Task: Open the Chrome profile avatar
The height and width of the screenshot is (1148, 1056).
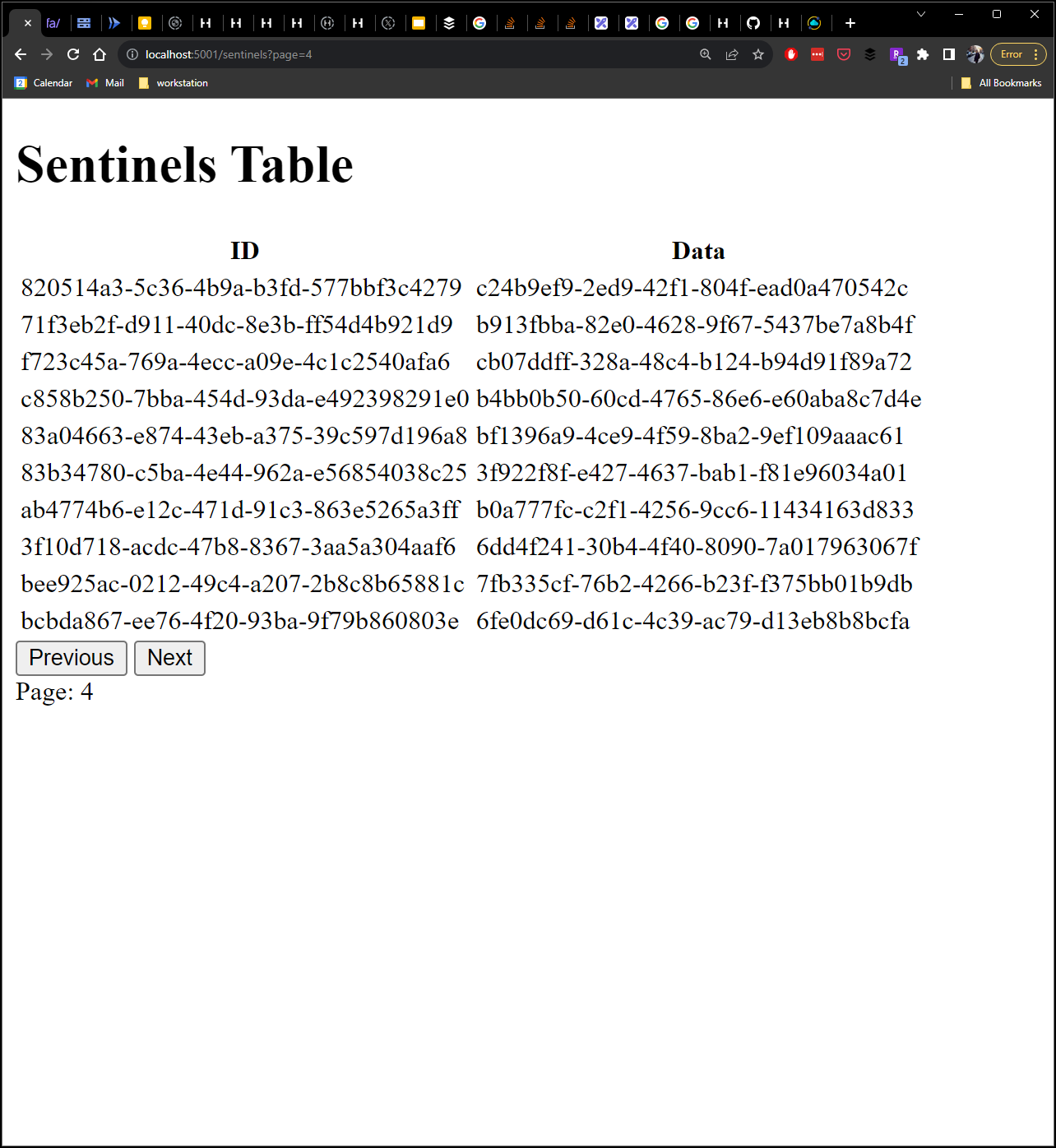Action: pos(975,54)
